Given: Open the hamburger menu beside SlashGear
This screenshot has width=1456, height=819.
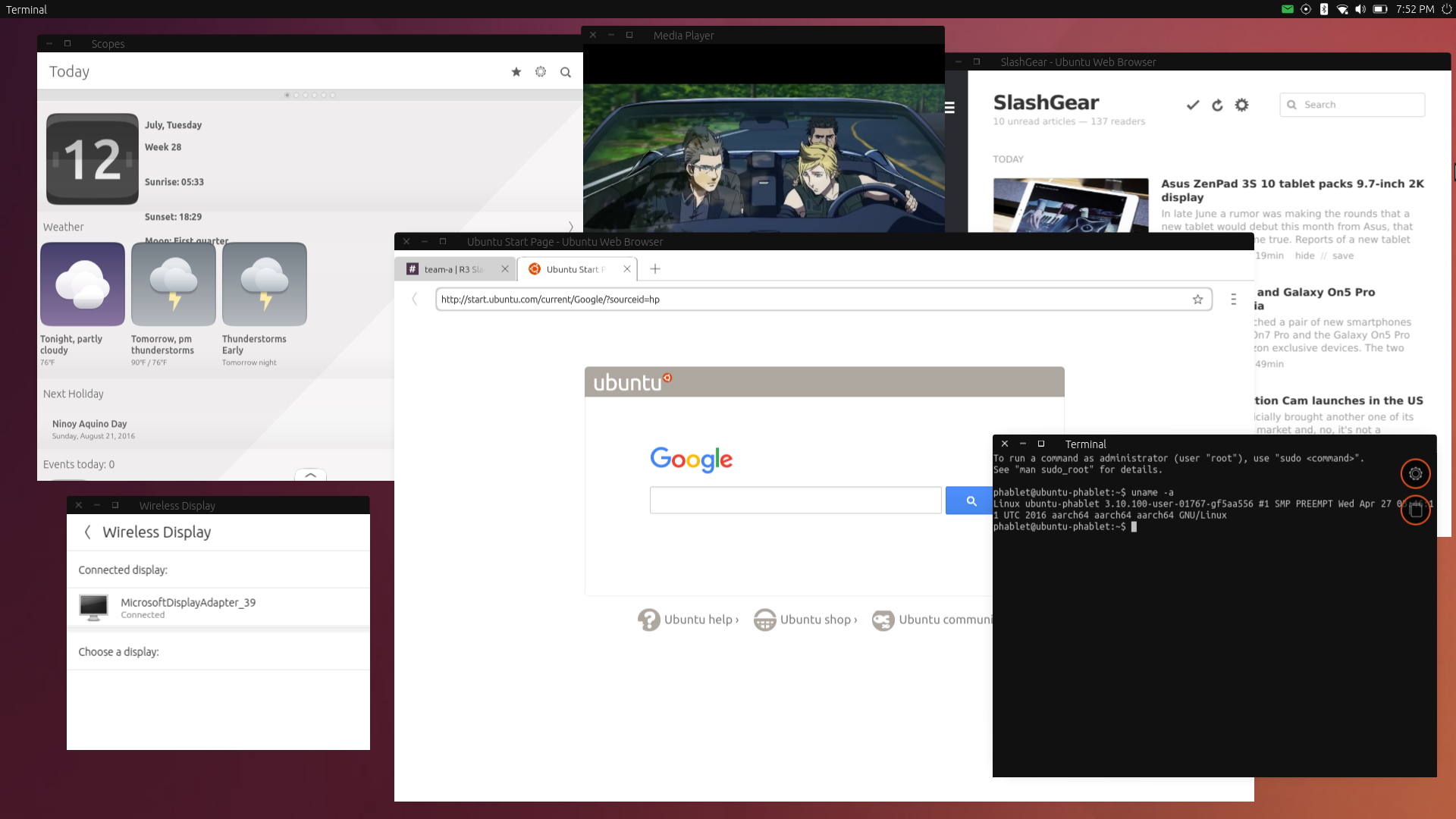Looking at the screenshot, I should tap(949, 108).
